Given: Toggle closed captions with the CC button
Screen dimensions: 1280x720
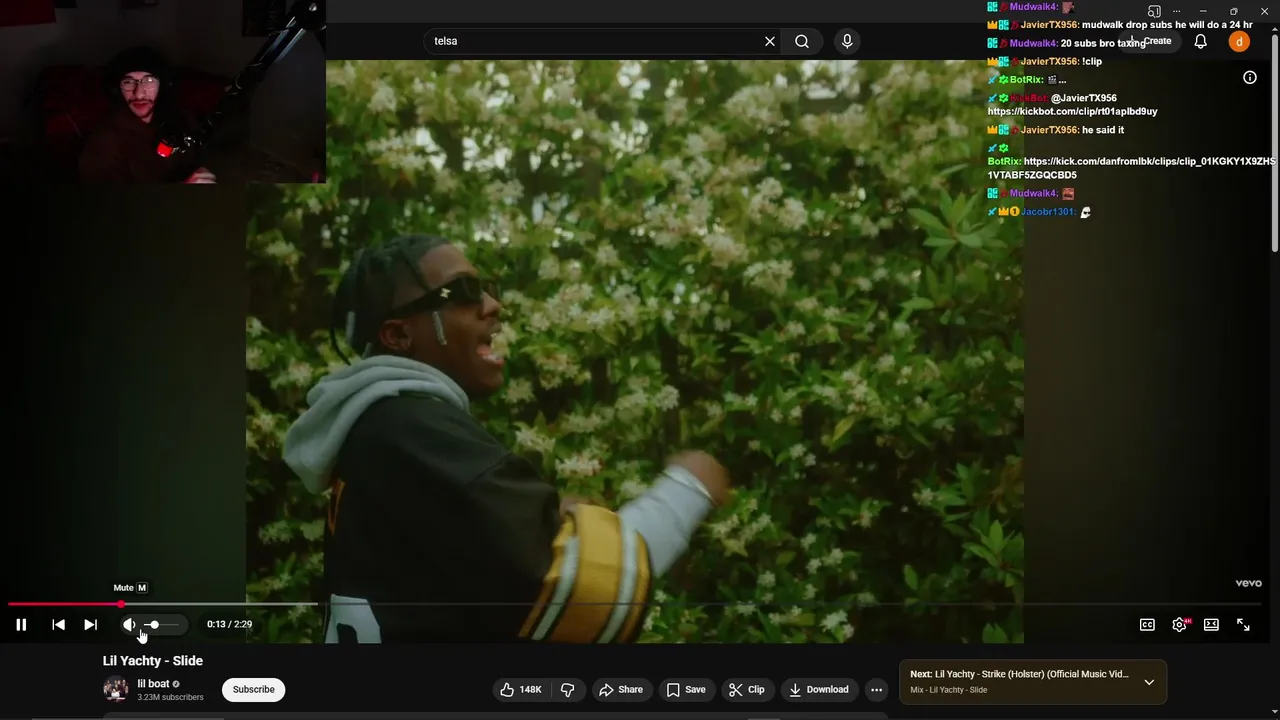Looking at the screenshot, I should (1147, 625).
